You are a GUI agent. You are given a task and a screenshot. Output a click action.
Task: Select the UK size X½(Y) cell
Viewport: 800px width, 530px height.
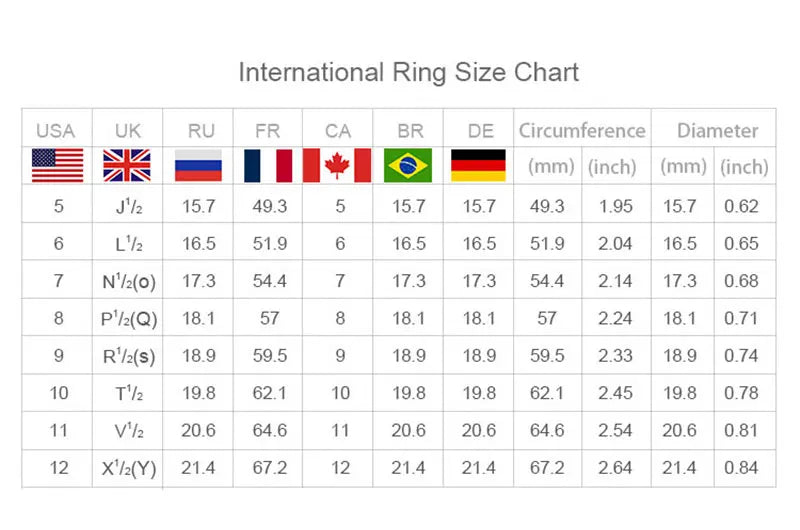(128, 468)
